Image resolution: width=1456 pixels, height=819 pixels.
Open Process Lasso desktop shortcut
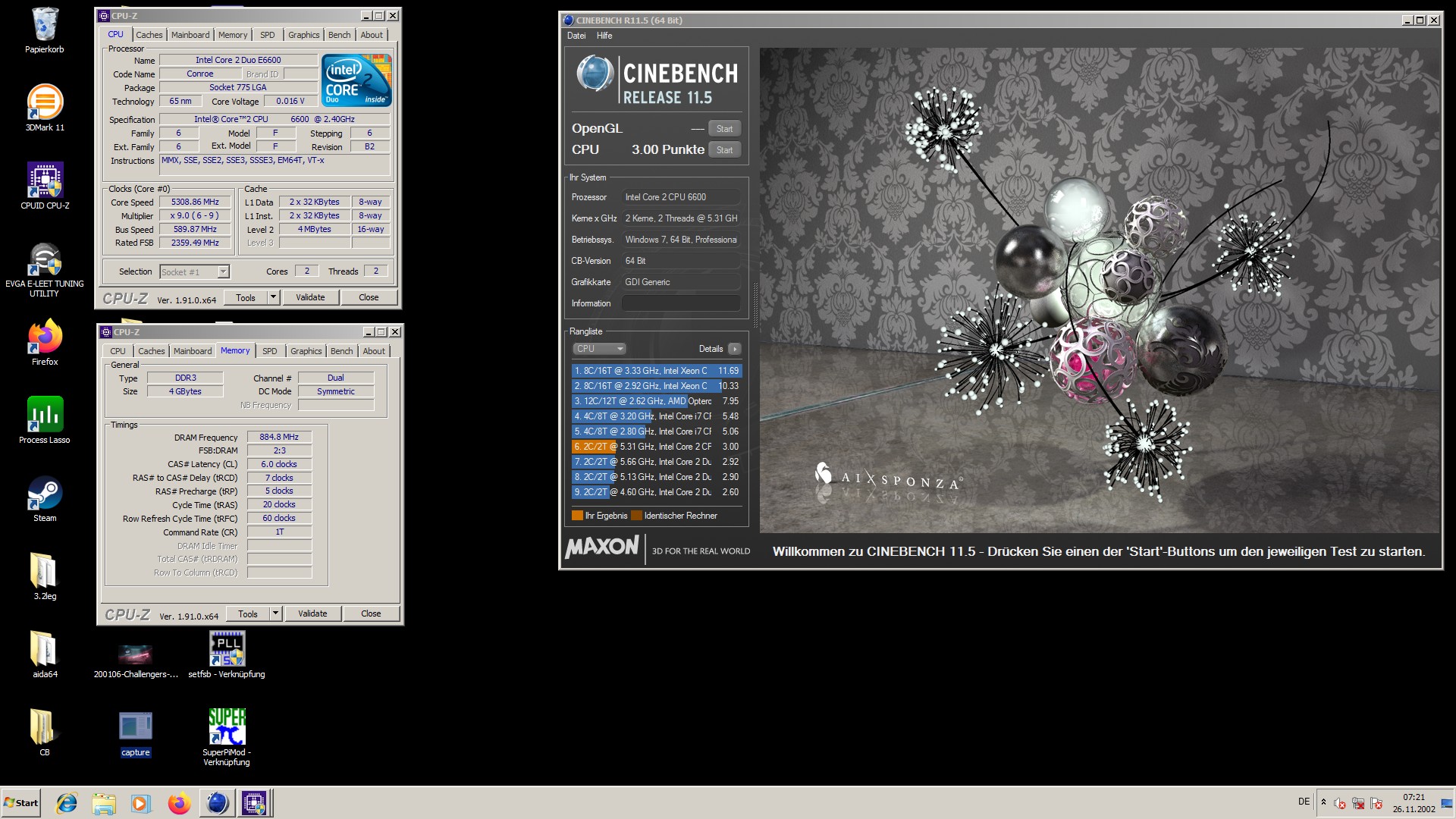pos(45,420)
